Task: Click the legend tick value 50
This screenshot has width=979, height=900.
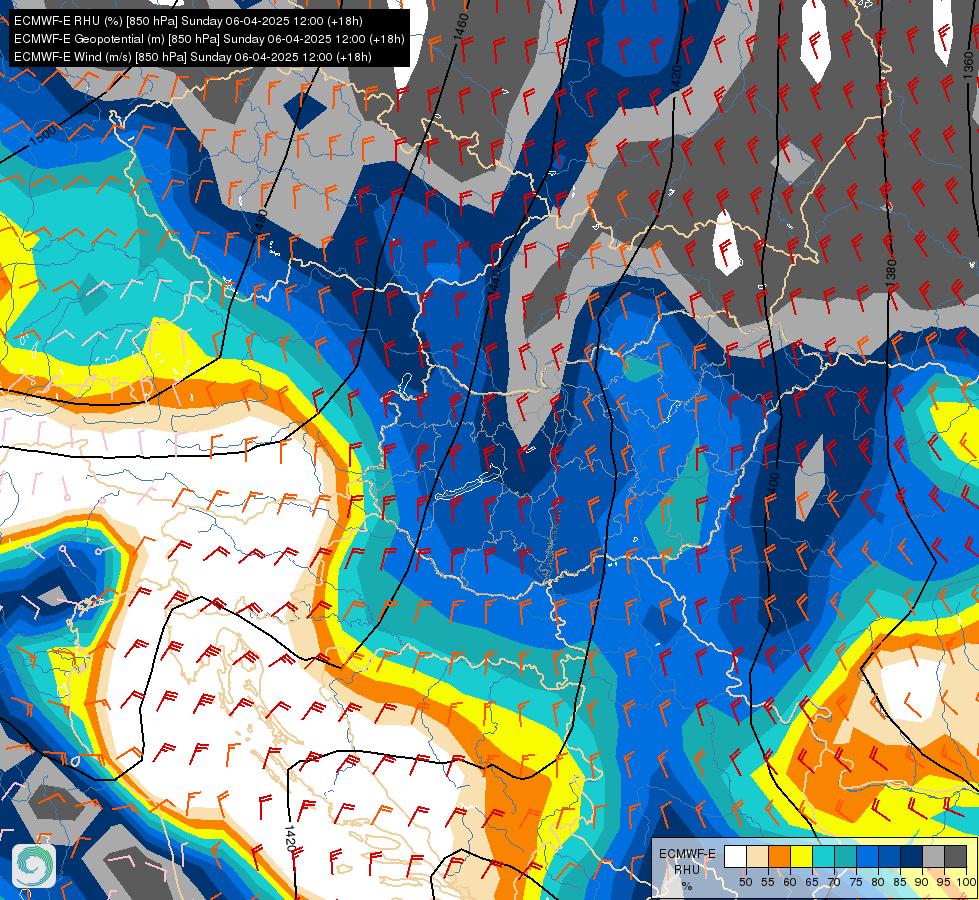Action: coord(745,882)
